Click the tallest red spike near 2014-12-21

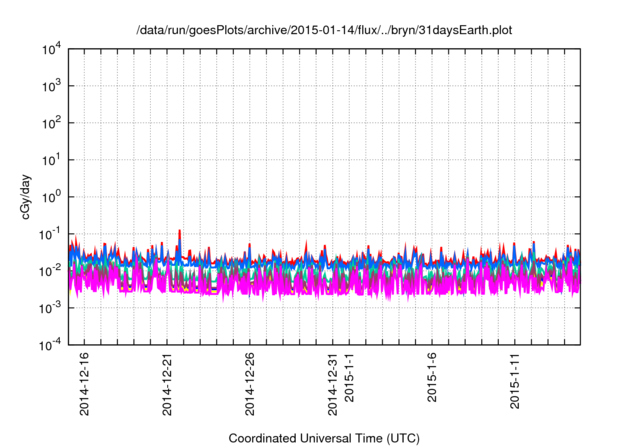click(179, 233)
